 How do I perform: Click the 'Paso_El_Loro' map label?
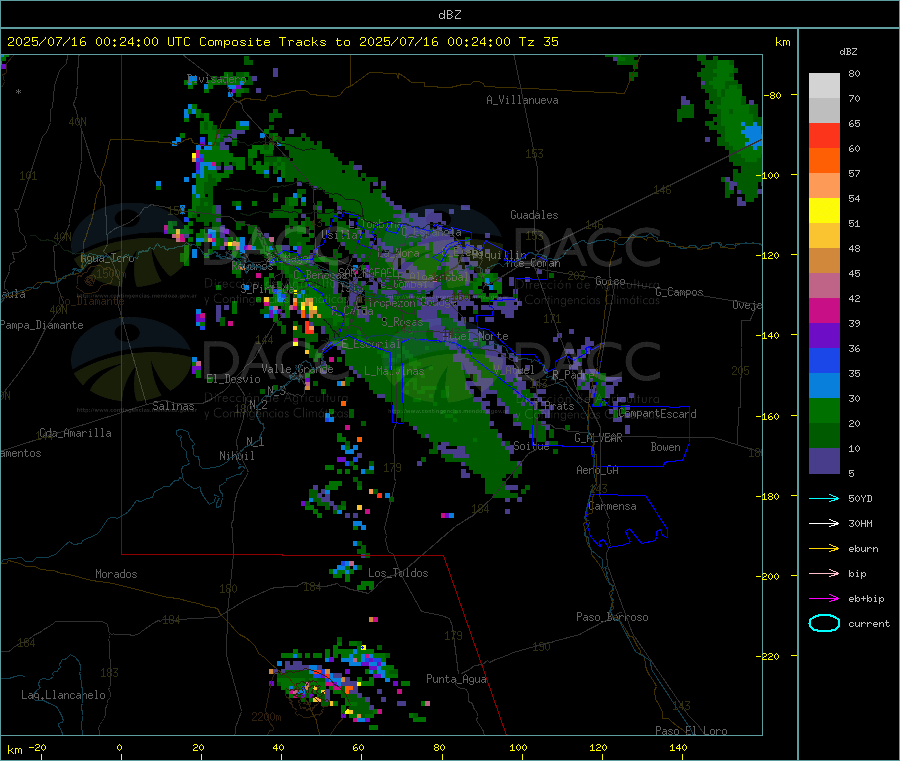691,731
